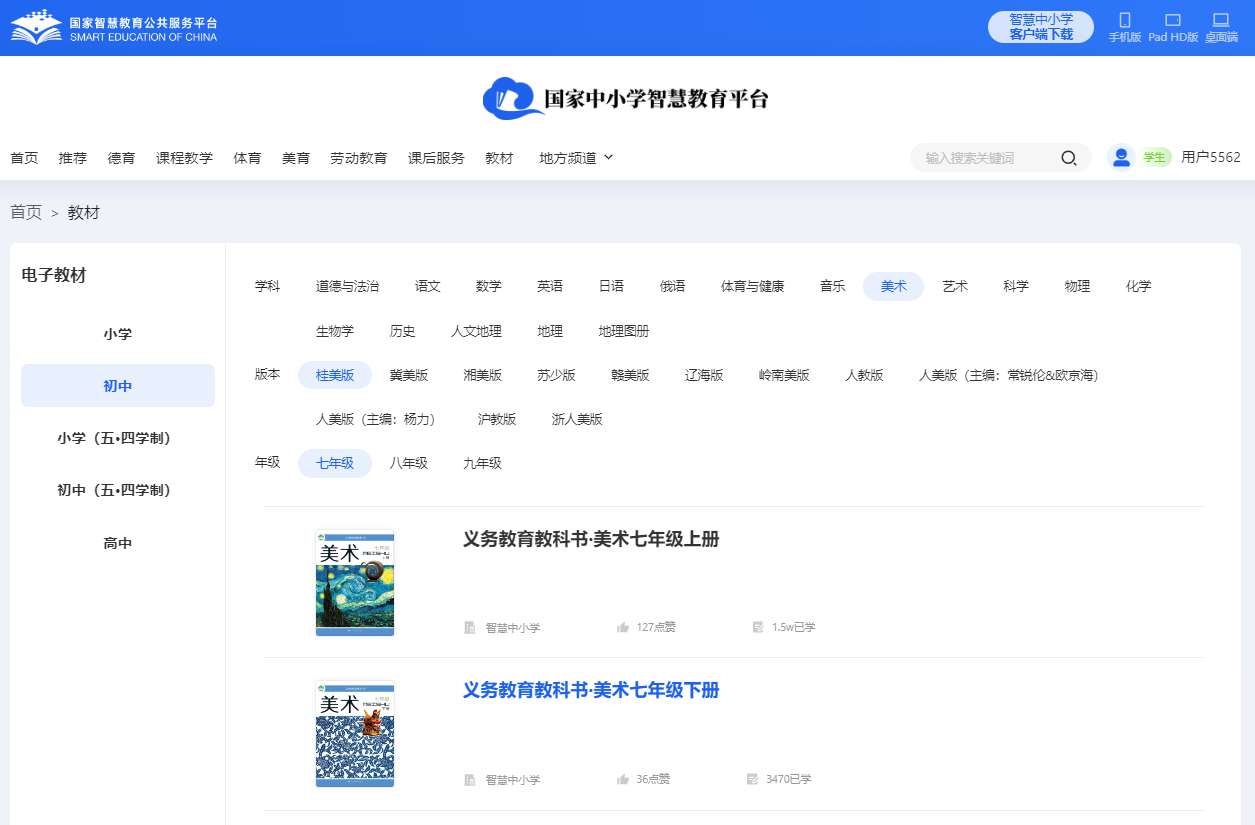
Task: Choose the 美术 subject filter
Action: click(x=894, y=286)
